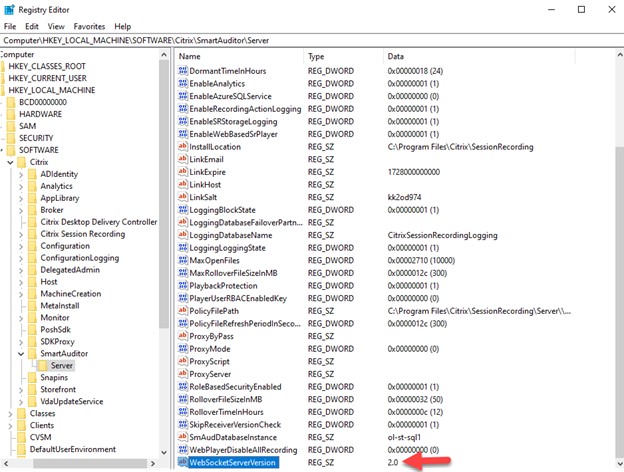Expand the ADIdentity key
This screenshot has width=624, height=472.
pos(21,174)
